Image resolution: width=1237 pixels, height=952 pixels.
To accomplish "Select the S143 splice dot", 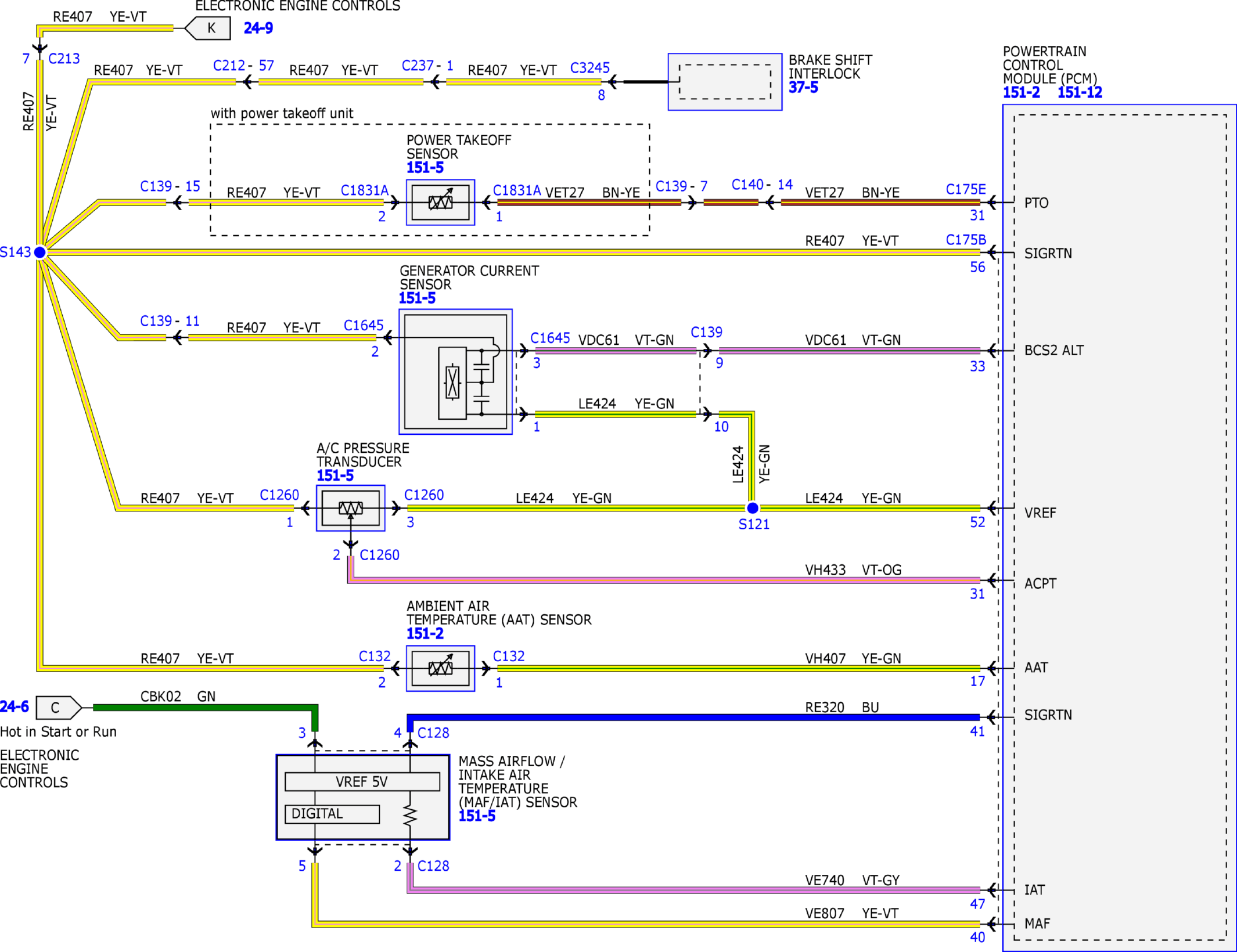I will coord(39,252).
